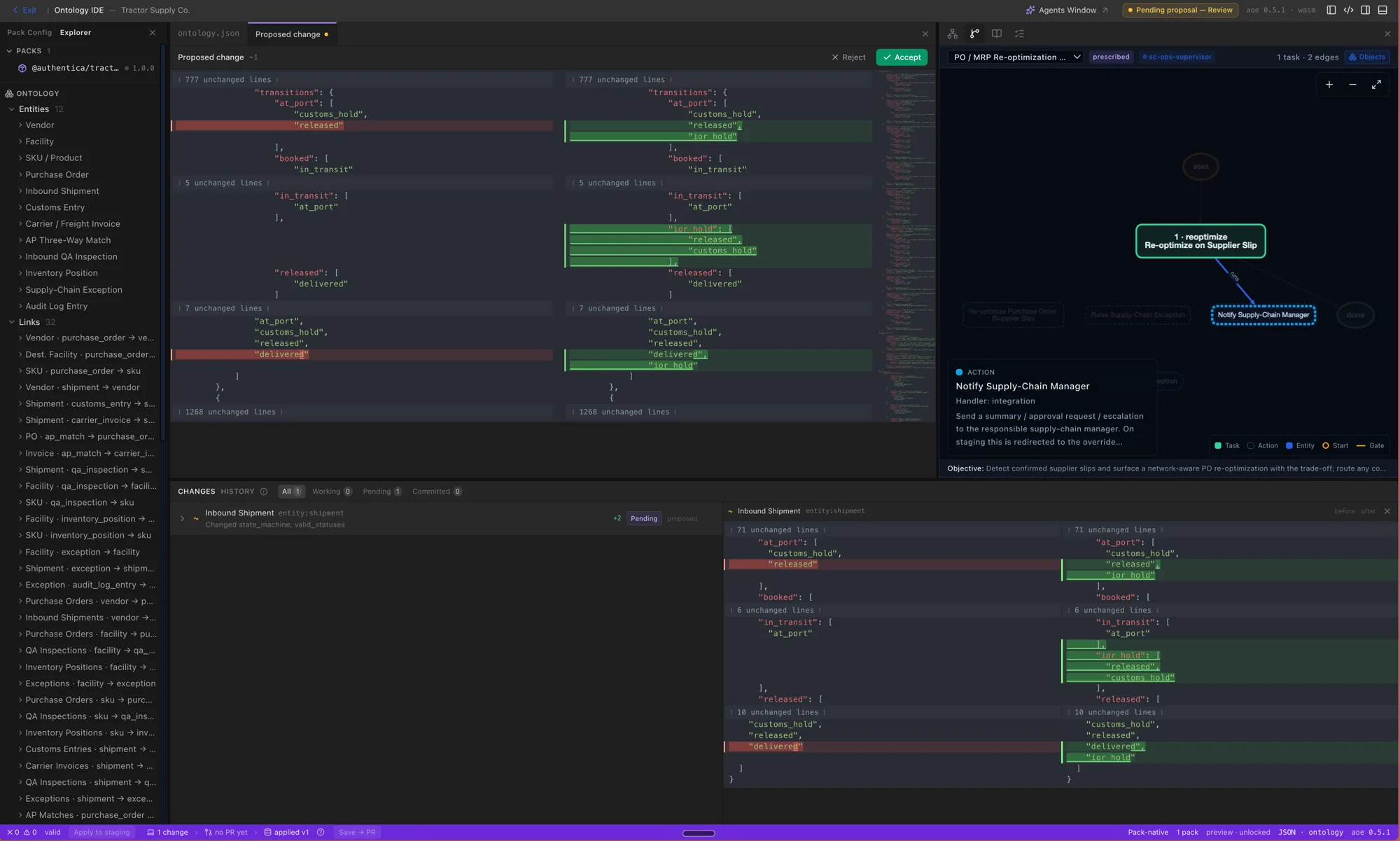This screenshot has width=1400, height=841.
Task: Click the Save → PR button
Action: [x=357, y=833]
